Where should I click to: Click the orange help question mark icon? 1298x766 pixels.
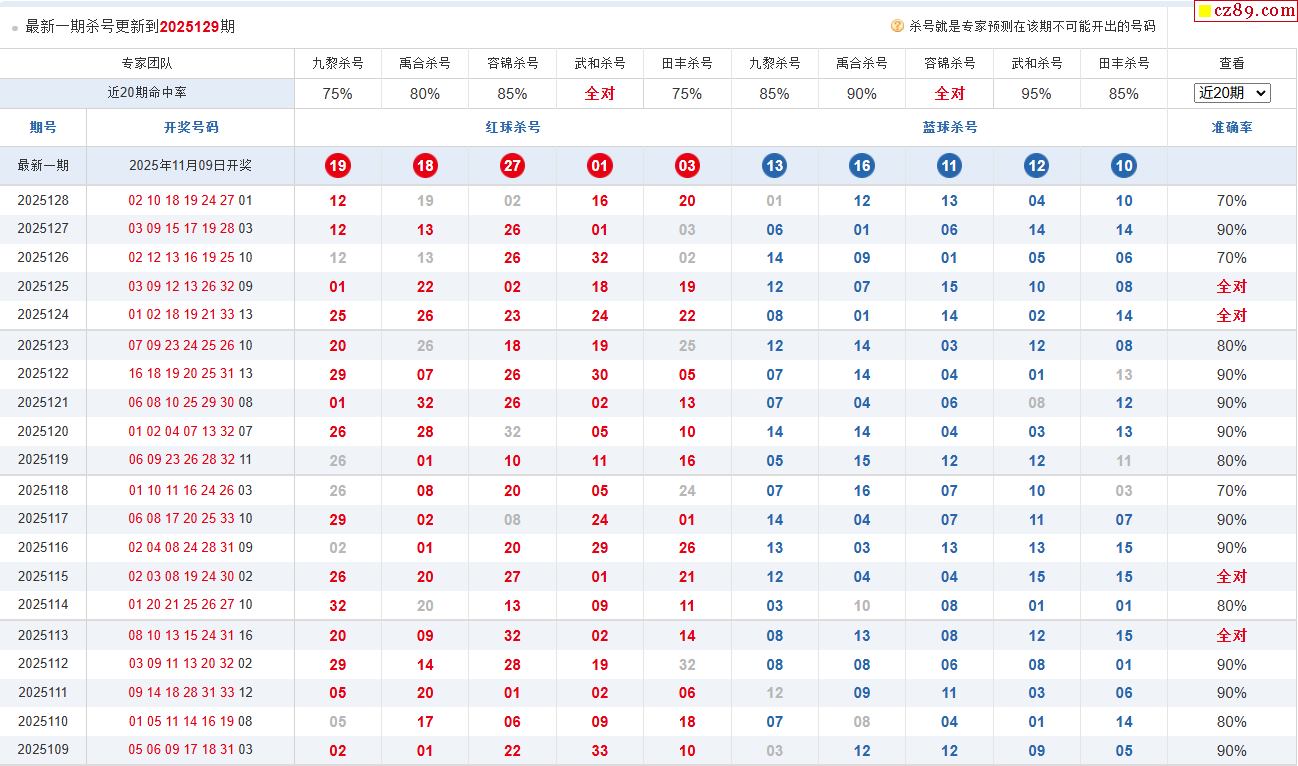coord(897,26)
